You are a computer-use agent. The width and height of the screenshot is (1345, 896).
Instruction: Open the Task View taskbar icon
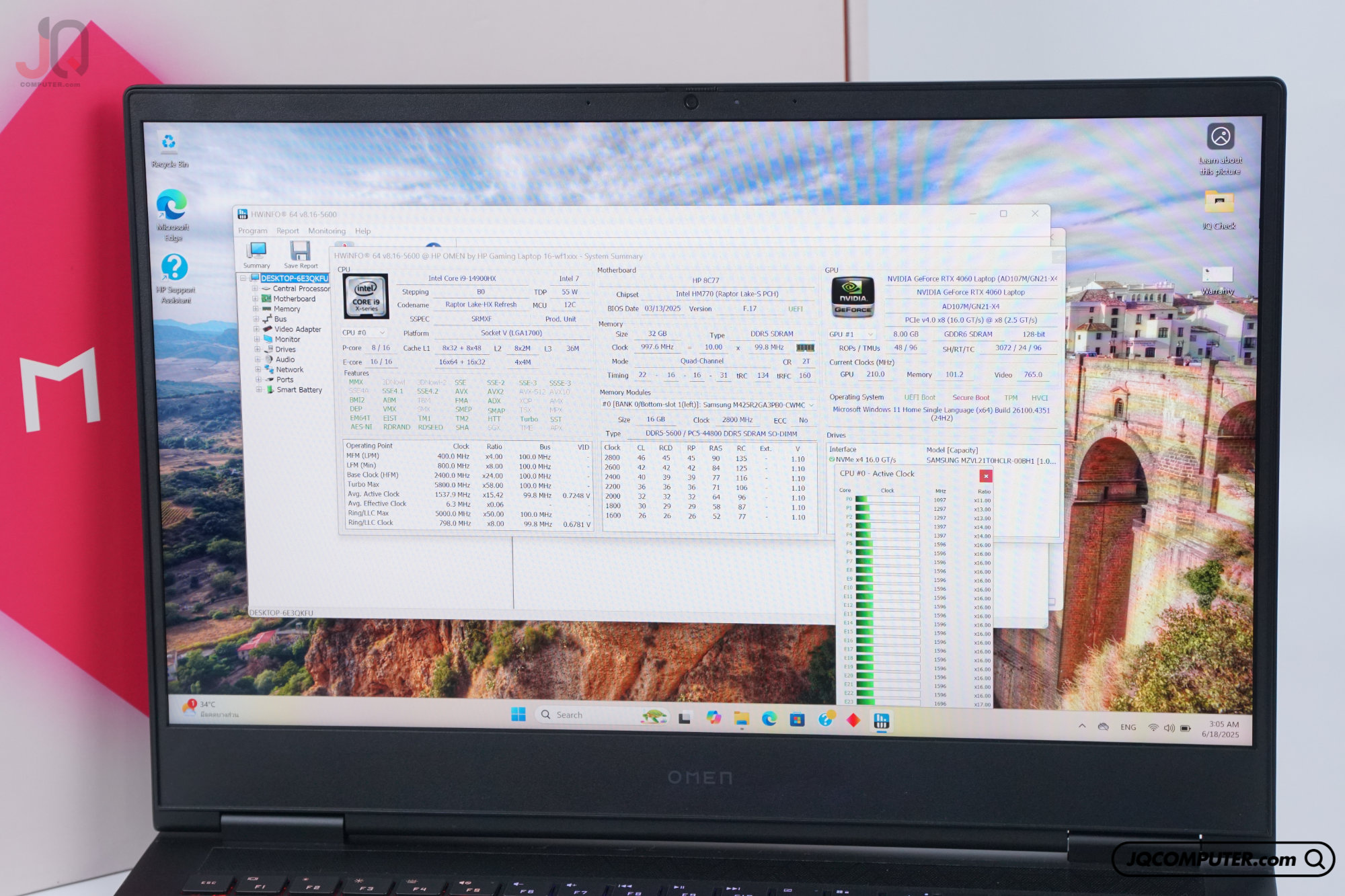point(685,718)
